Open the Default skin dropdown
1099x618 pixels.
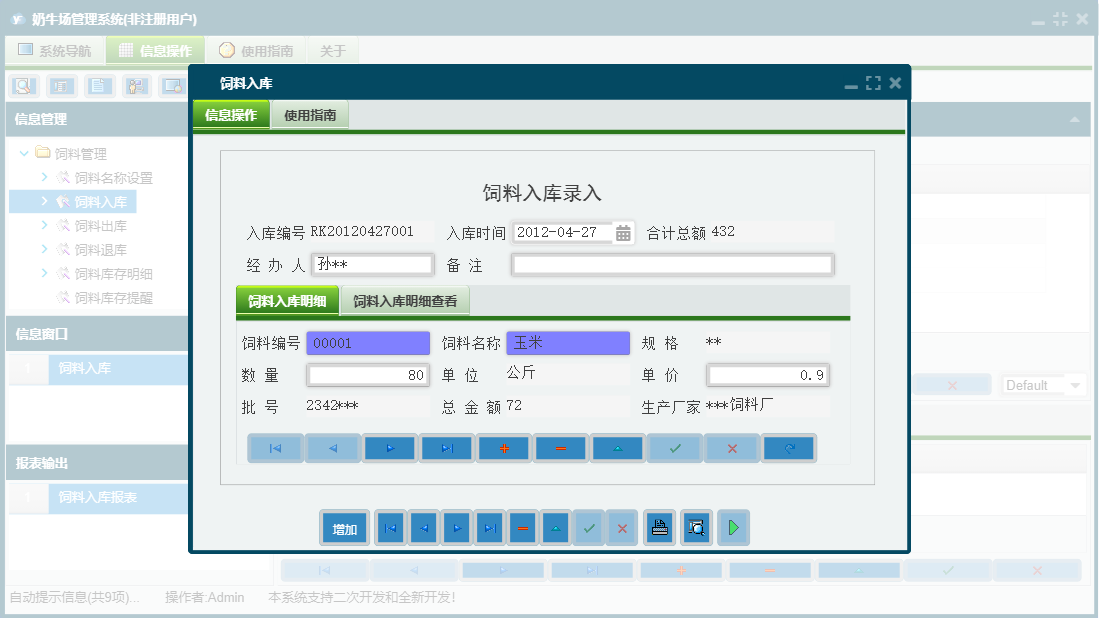point(1043,384)
